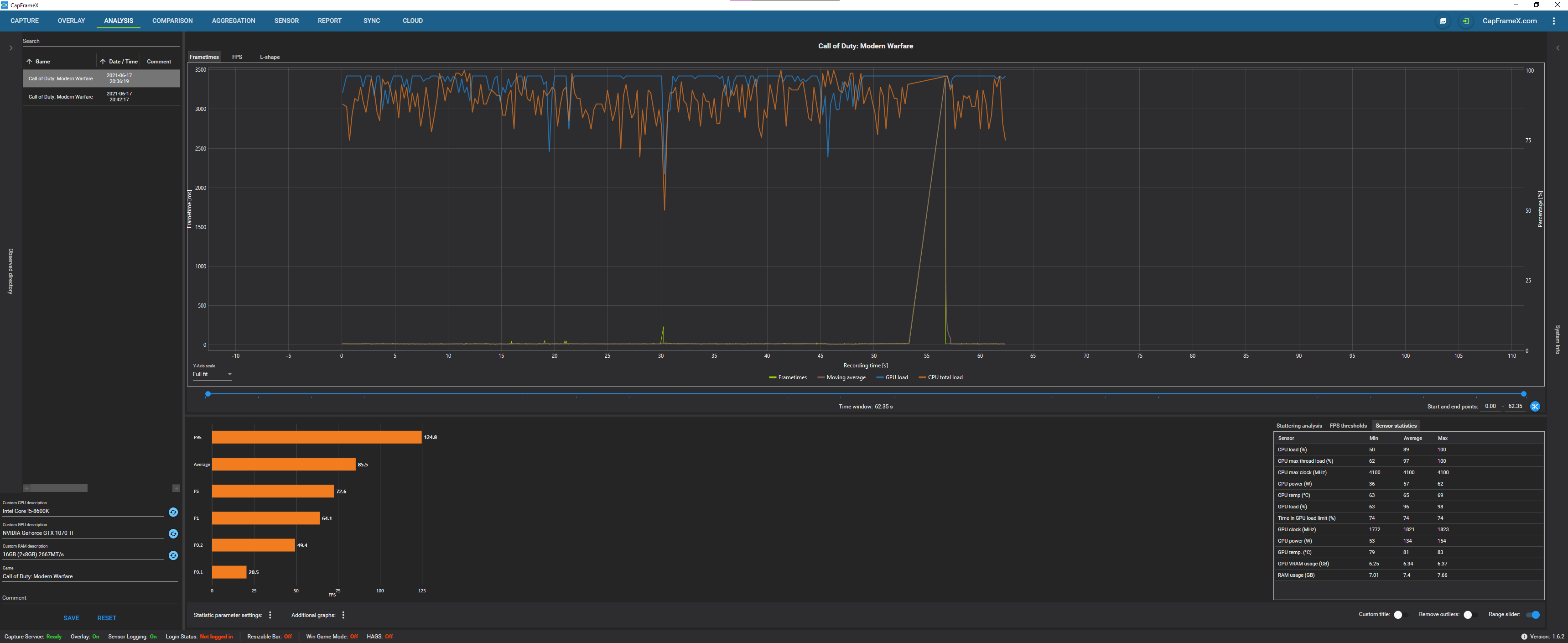
Task: Expand the Observed directory side panel
Action: (x=10, y=47)
